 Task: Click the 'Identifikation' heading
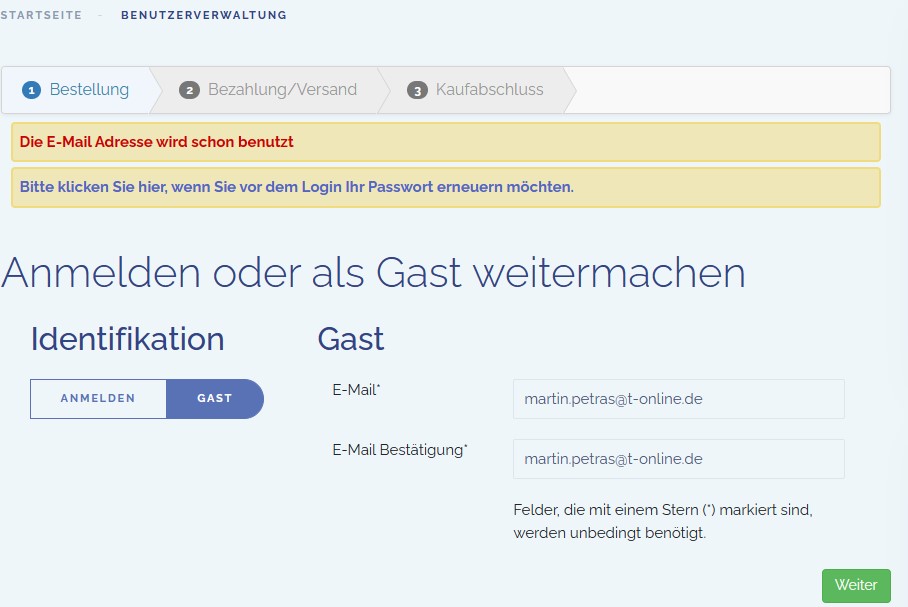[127, 339]
